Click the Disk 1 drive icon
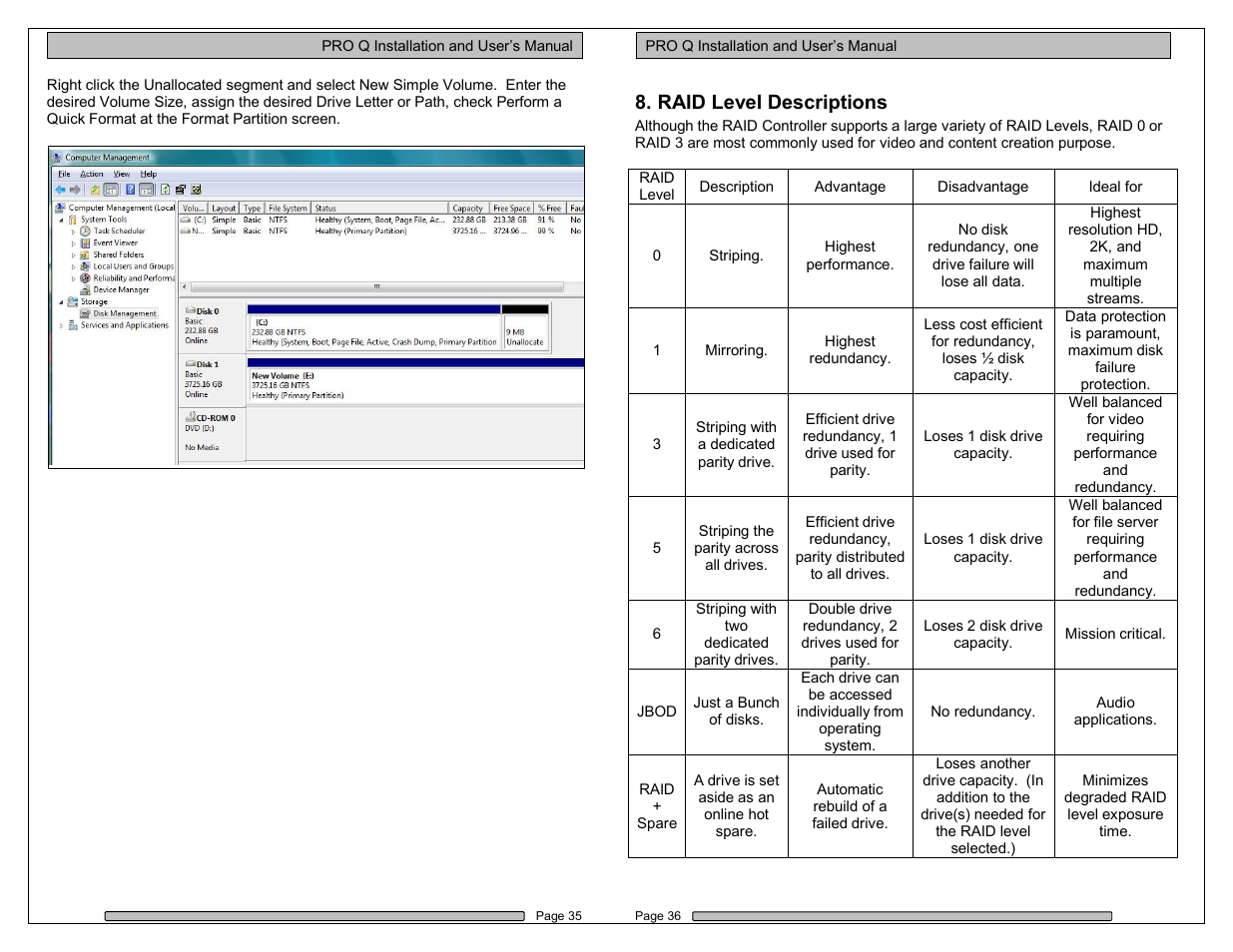This screenshot has width=1233, height=952. [190, 364]
